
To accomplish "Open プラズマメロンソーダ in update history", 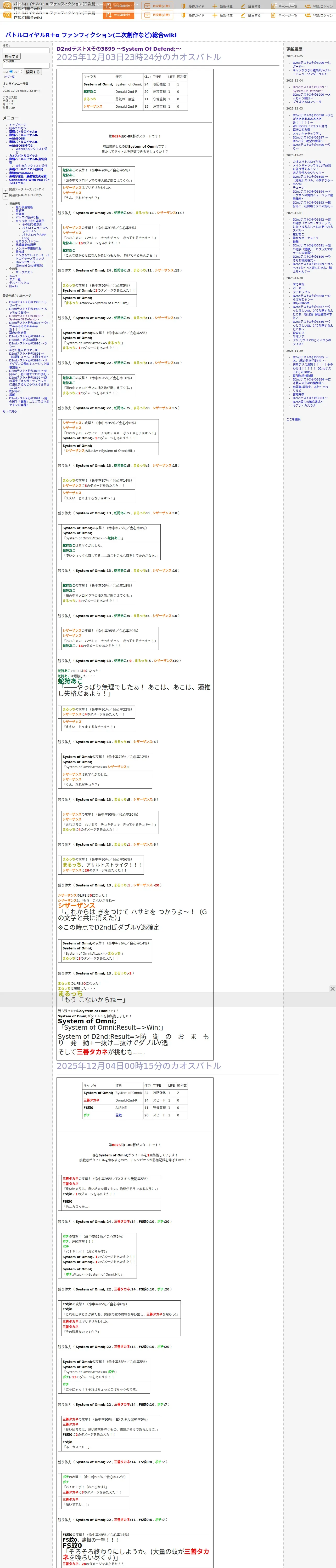I will [307, 102].
